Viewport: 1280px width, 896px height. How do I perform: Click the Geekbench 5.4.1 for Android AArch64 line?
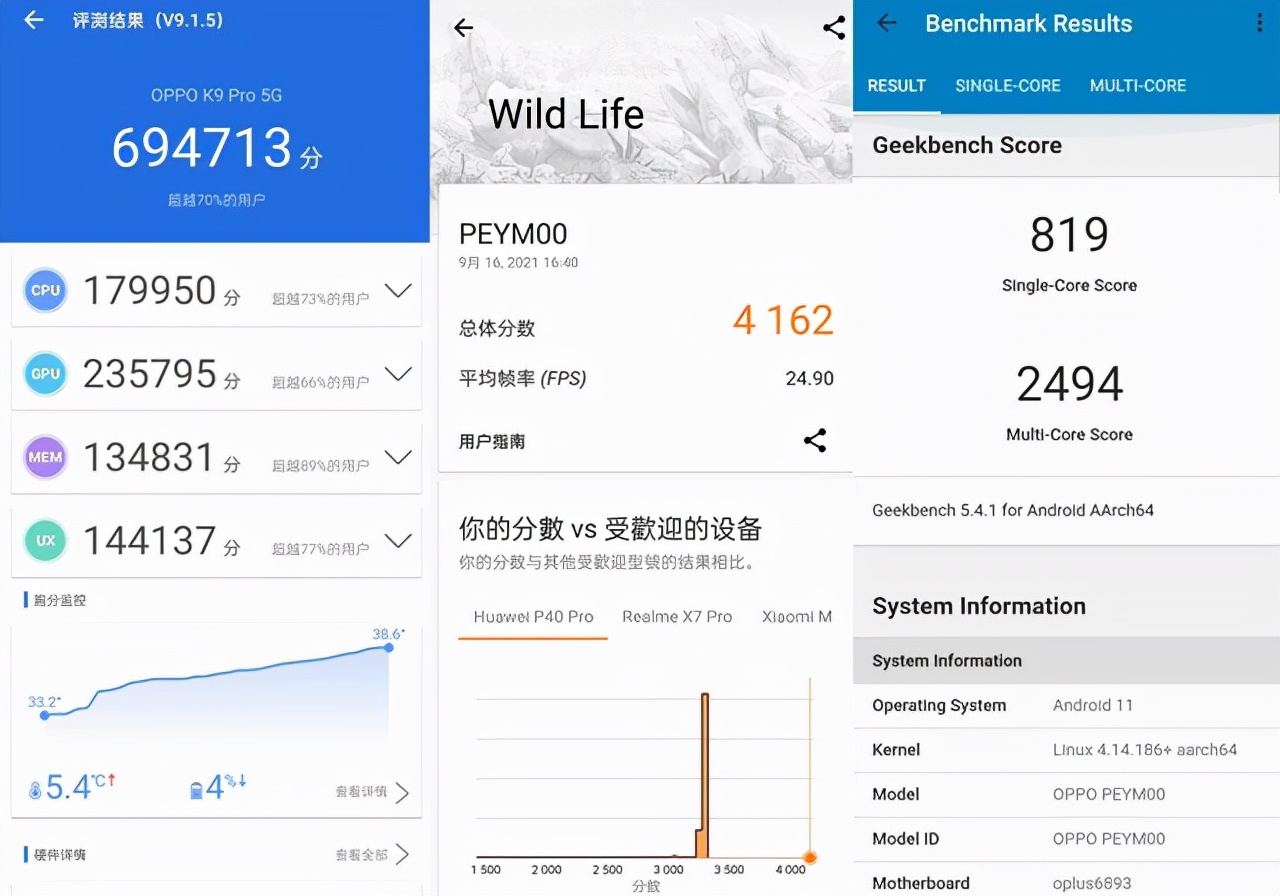(1013, 510)
